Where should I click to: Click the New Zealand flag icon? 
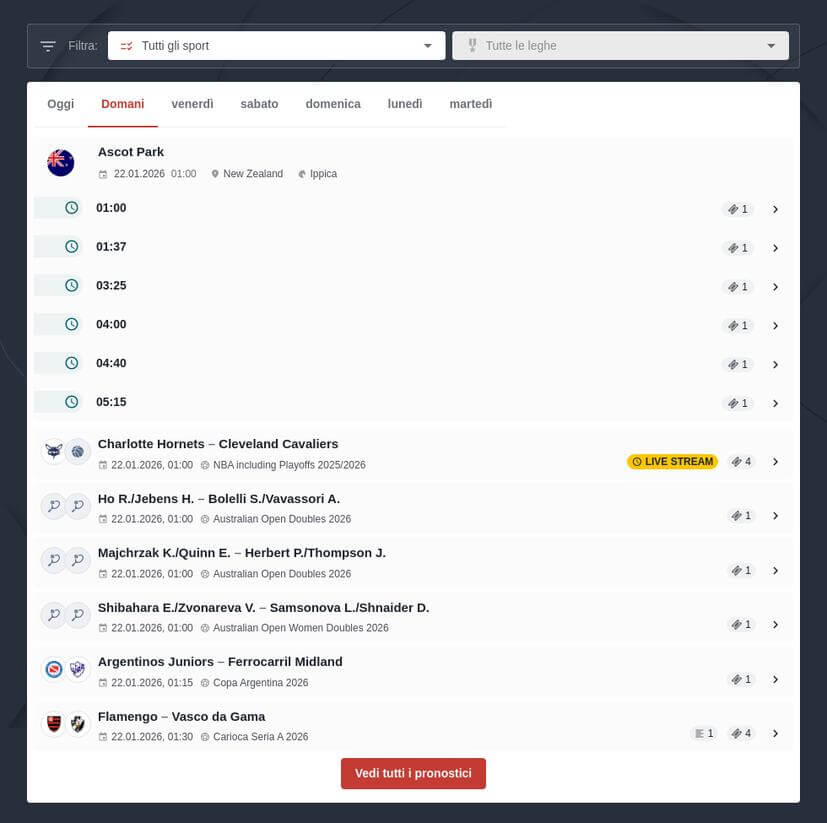tap(61, 162)
